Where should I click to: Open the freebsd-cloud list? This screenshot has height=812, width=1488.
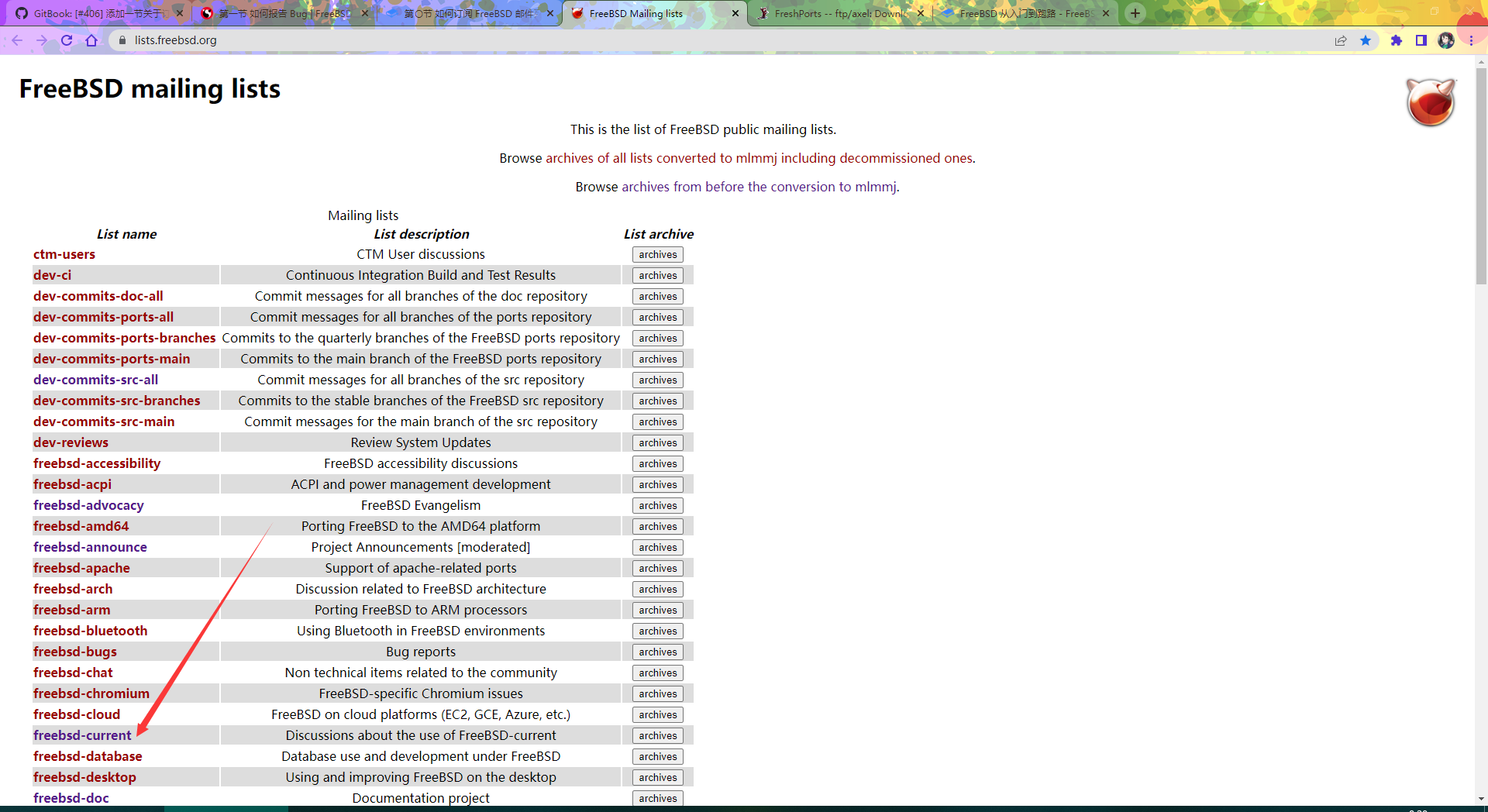coord(77,714)
